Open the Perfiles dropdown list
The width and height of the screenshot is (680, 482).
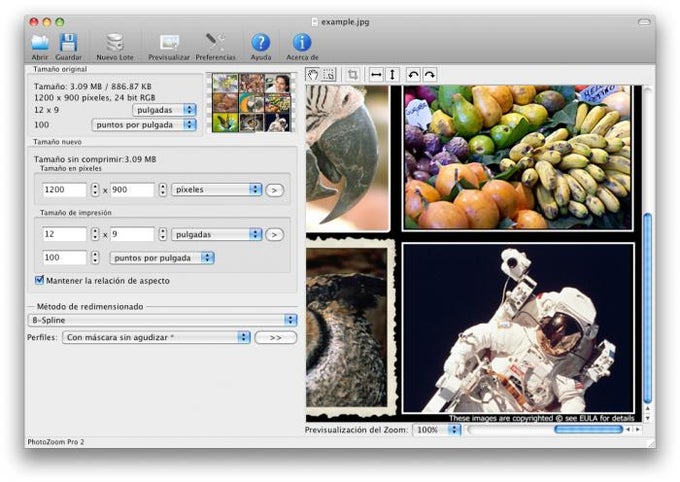(156, 338)
